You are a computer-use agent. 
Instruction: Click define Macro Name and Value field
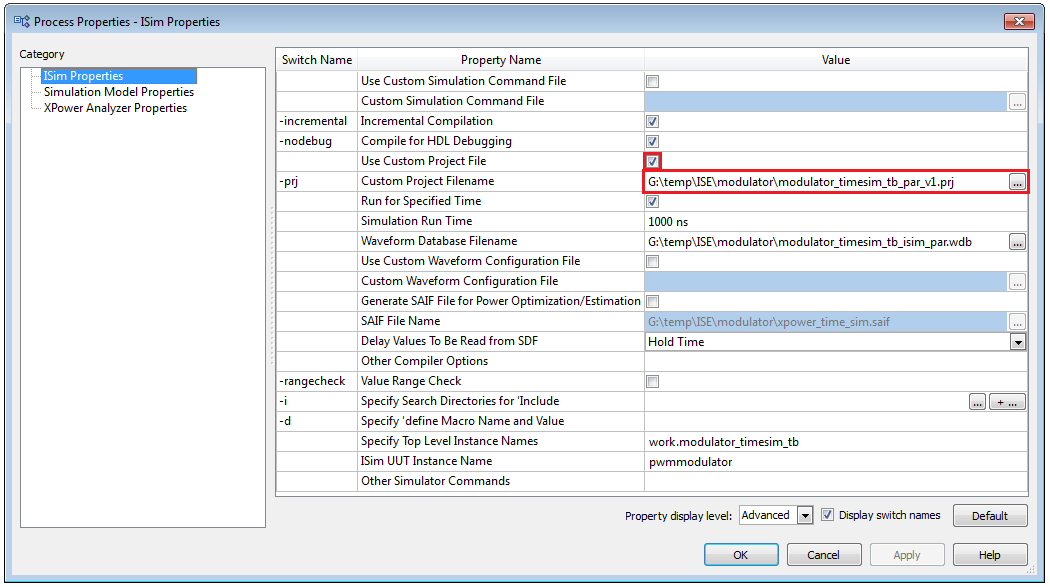click(x=836, y=422)
